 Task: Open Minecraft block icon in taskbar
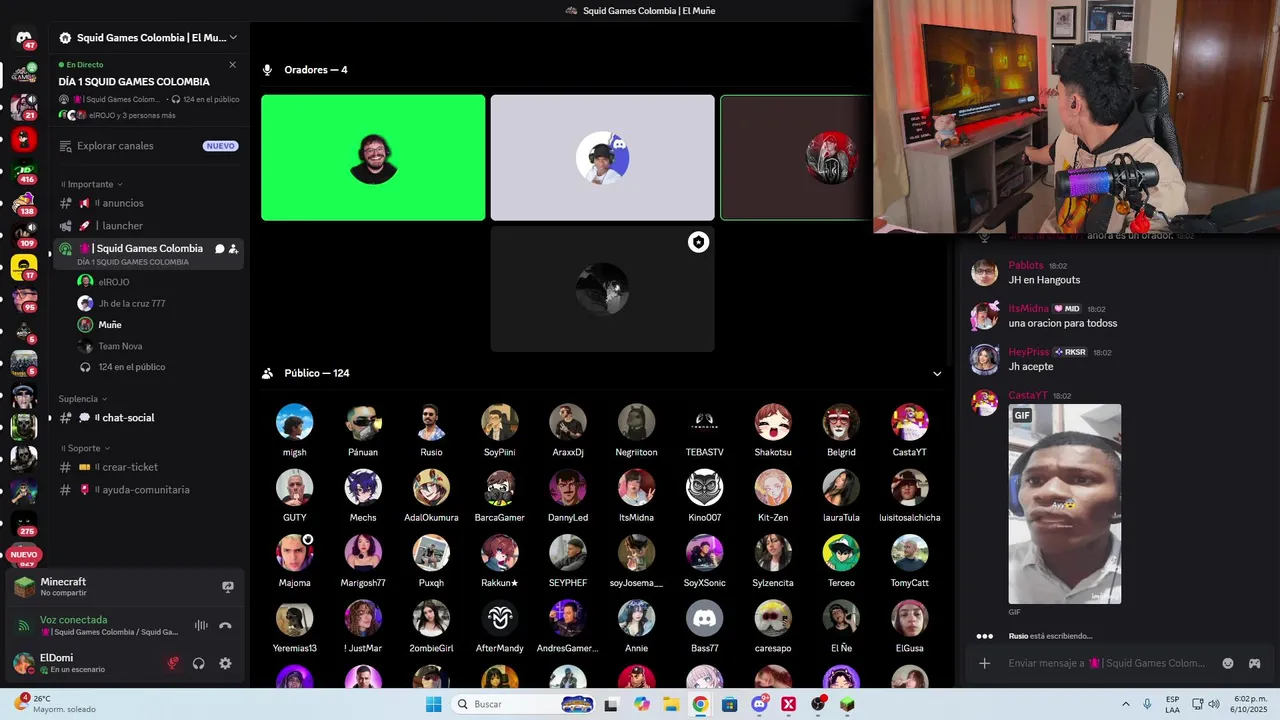pyautogui.click(x=847, y=704)
